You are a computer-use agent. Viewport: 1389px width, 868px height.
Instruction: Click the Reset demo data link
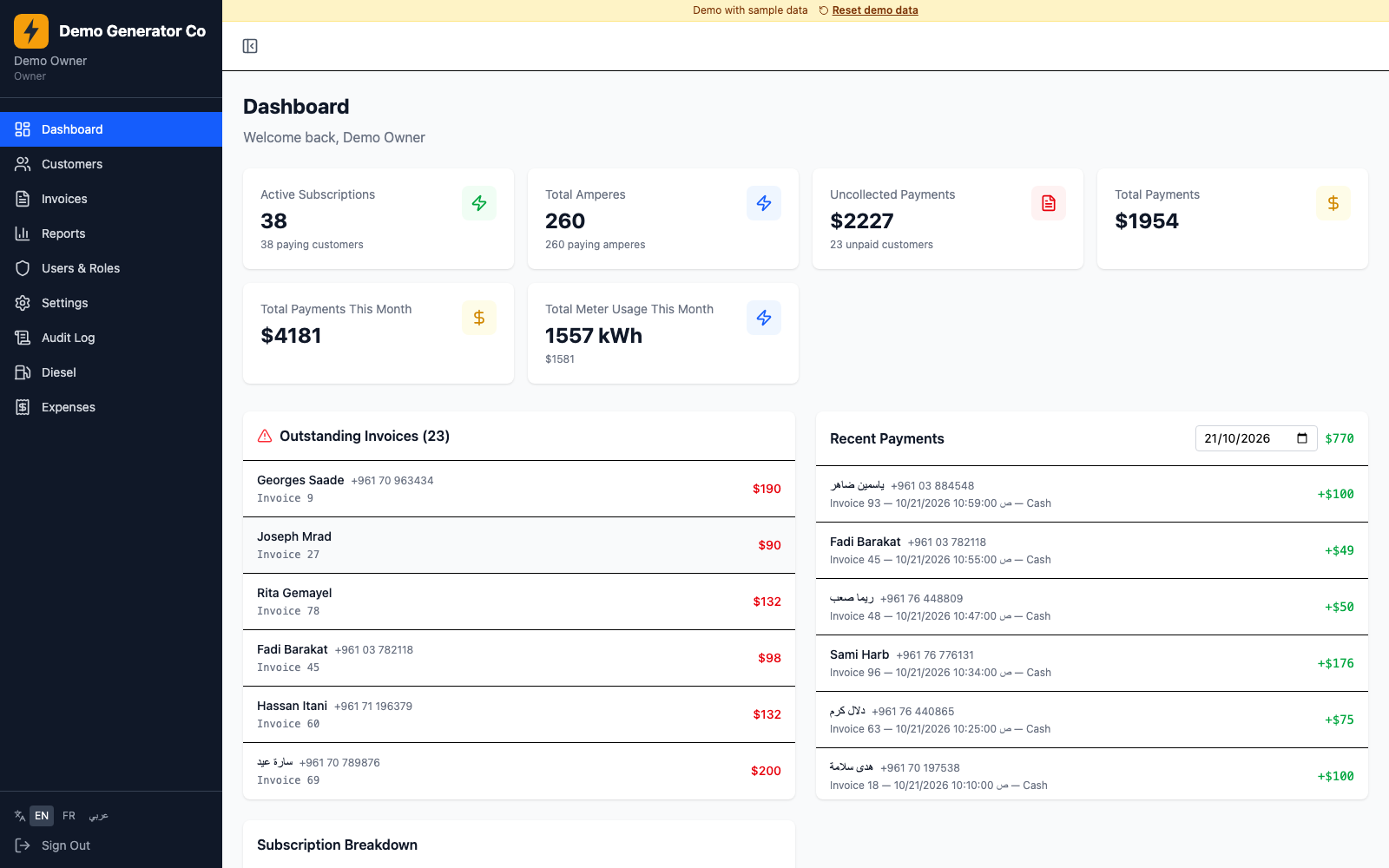(x=875, y=10)
